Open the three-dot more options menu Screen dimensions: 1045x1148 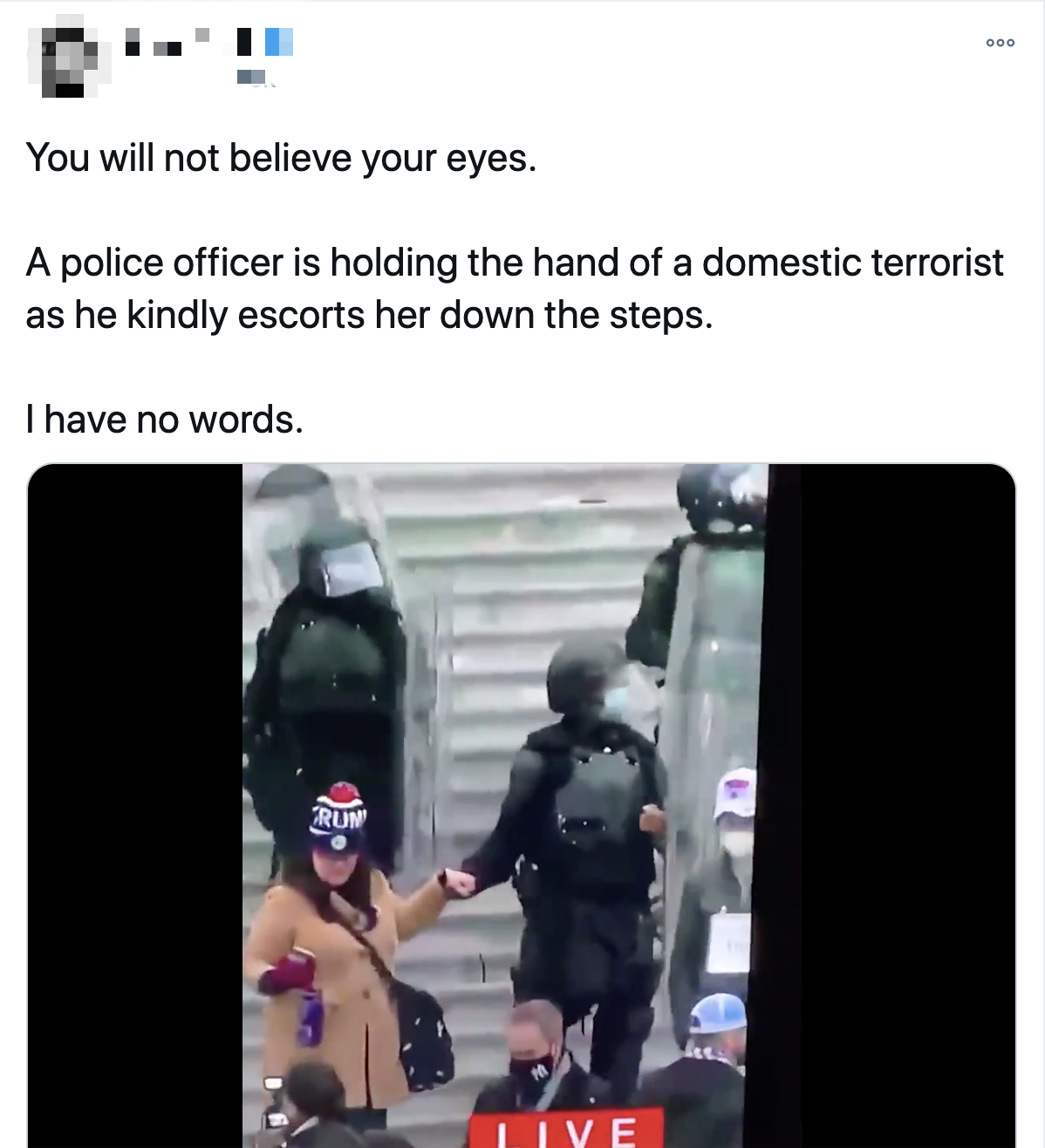(1000, 43)
